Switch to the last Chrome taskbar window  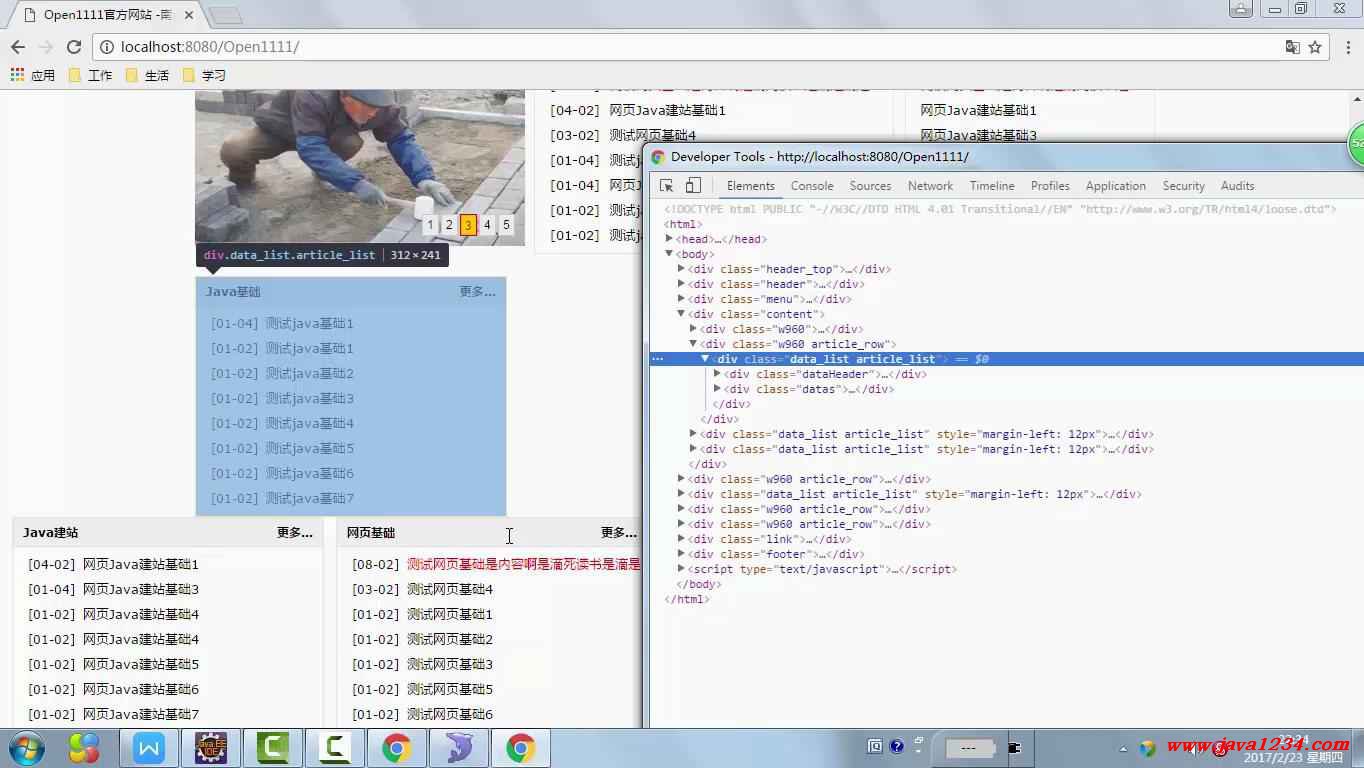[x=520, y=748]
